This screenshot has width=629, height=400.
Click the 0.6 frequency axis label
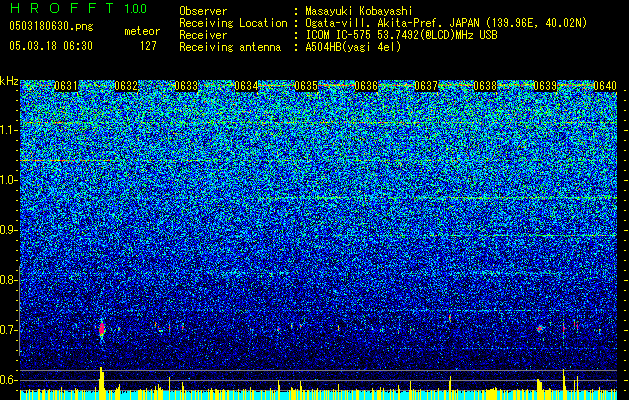(x=9, y=380)
